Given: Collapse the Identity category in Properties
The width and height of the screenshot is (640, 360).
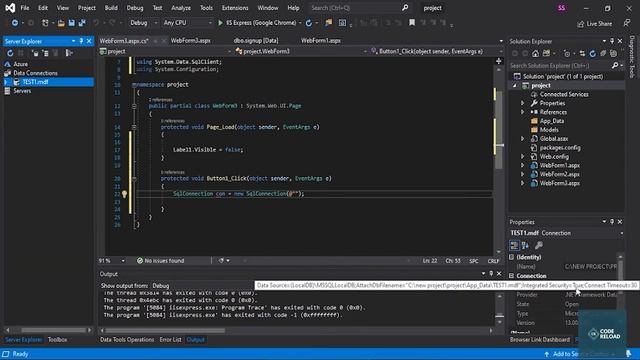Looking at the screenshot, I should [511, 257].
